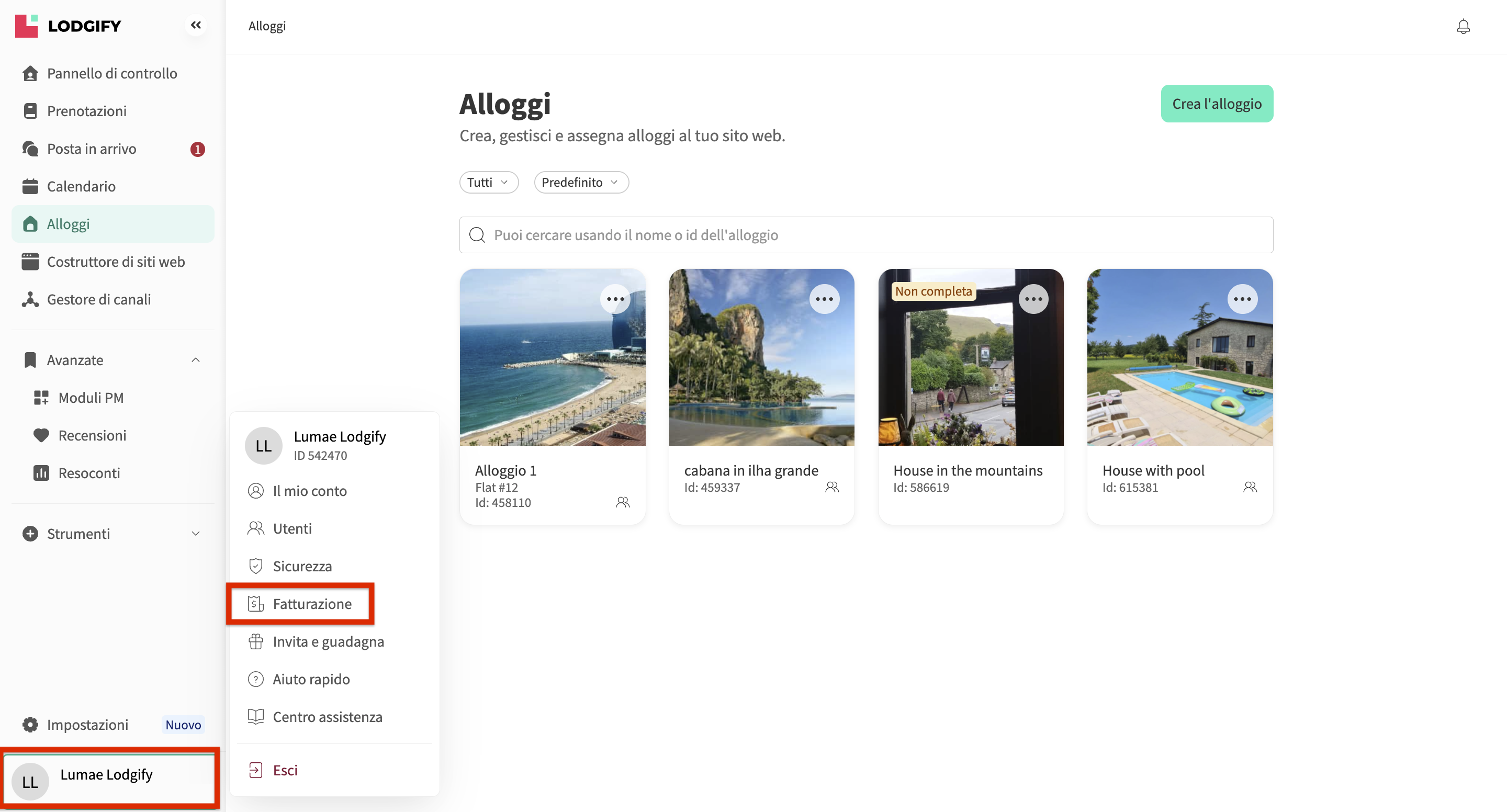1507x812 pixels.
Task: Open Il mio conto menu entry
Action: (309, 491)
